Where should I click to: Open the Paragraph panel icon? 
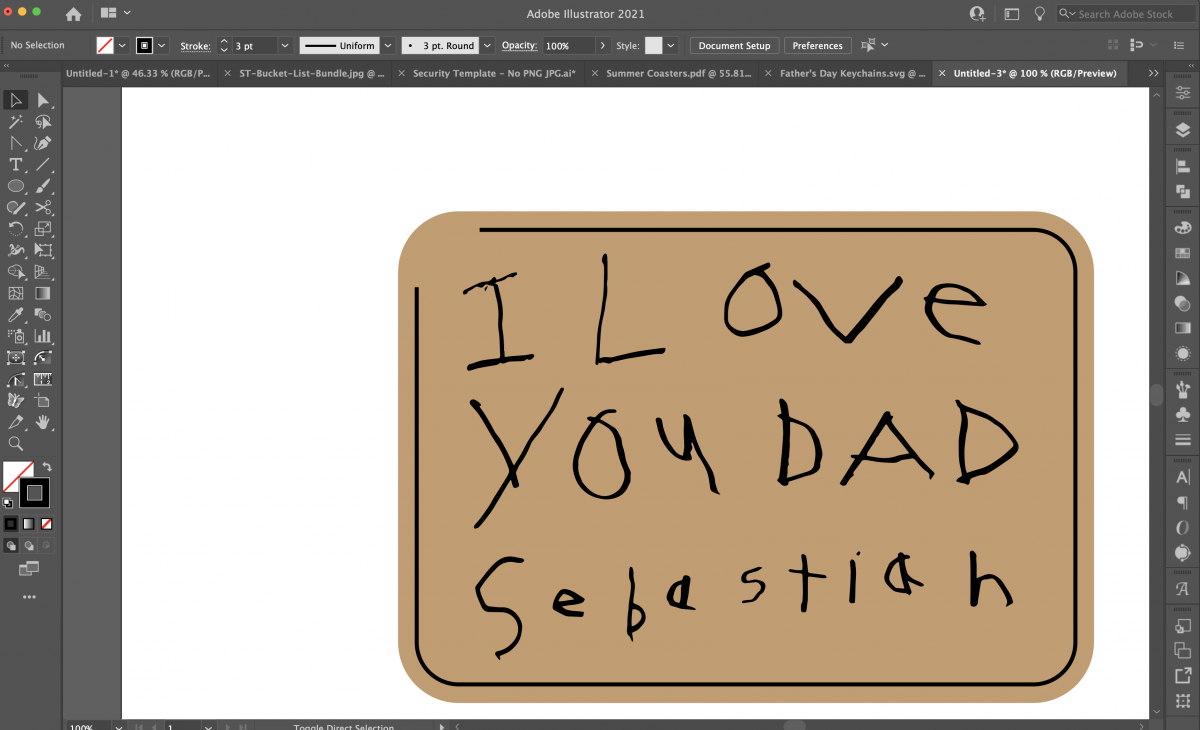pyautogui.click(x=1183, y=502)
